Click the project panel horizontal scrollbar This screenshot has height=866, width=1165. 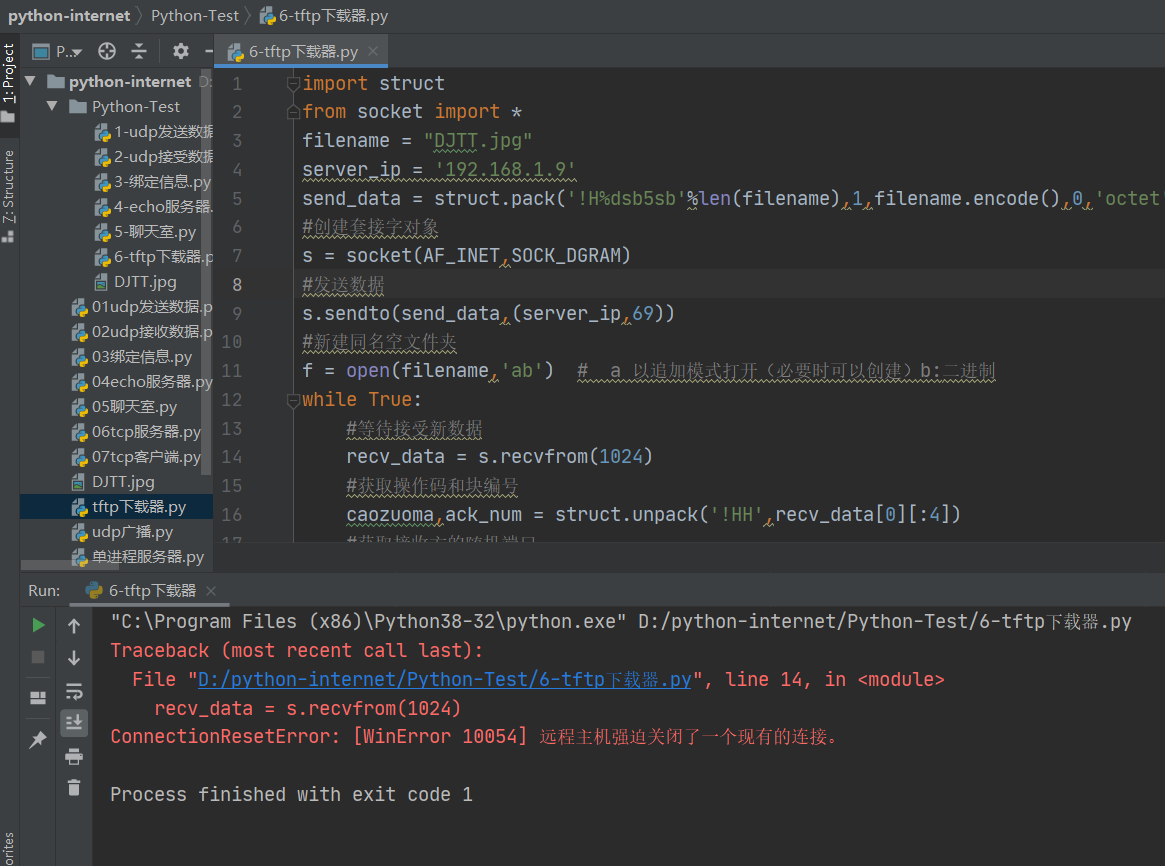click(x=71, y=565)
